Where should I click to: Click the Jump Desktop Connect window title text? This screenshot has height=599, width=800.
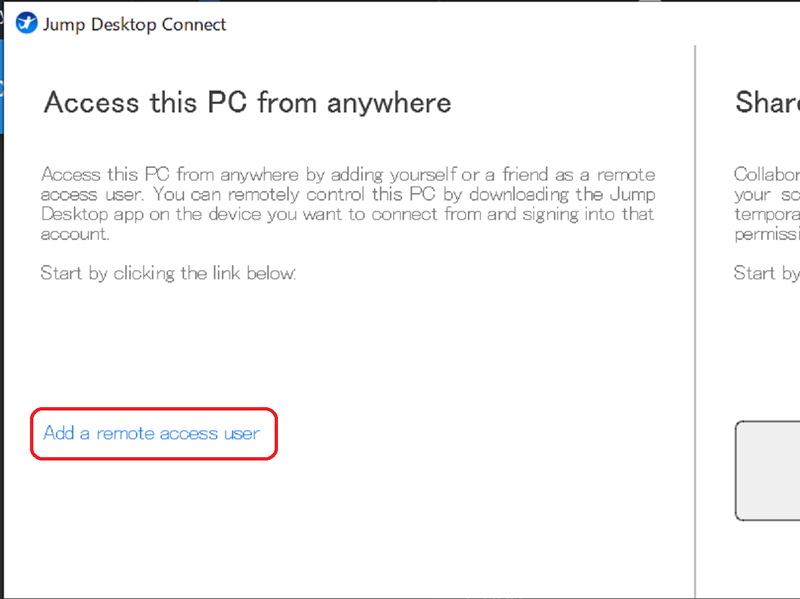coord(134,24)
